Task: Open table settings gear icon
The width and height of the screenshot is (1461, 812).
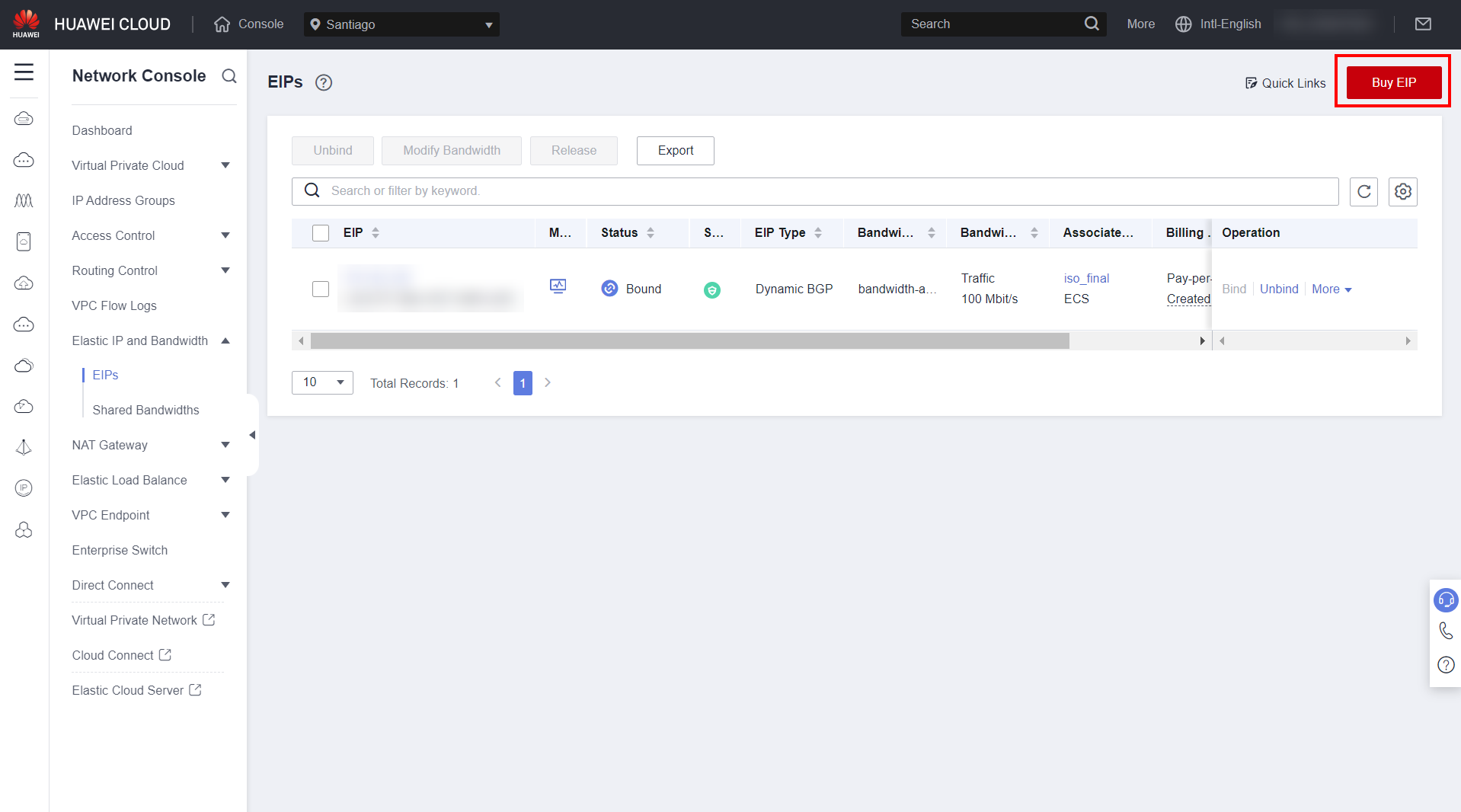Action: 1402,192
